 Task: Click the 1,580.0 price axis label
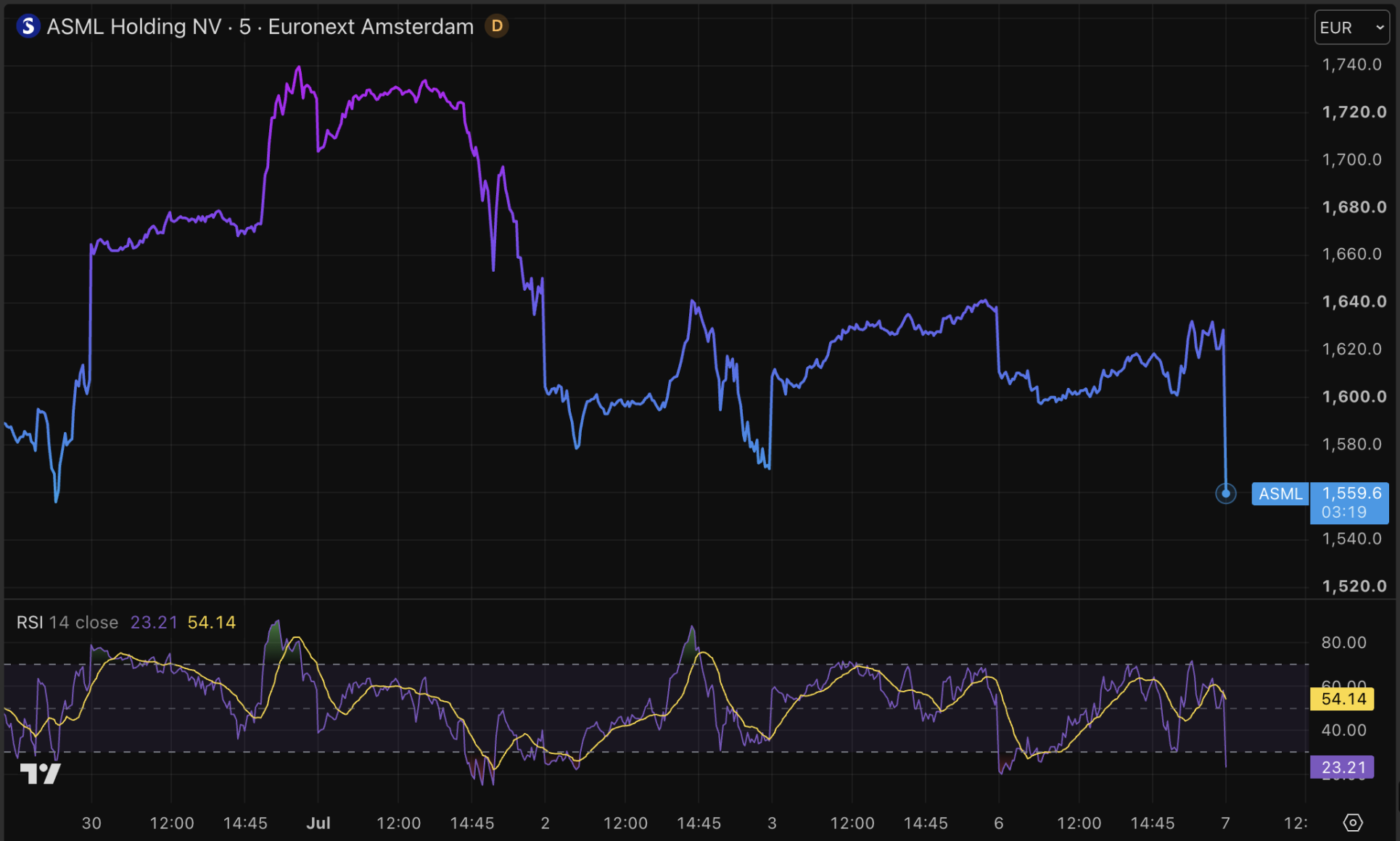[x=1352, y=444]
